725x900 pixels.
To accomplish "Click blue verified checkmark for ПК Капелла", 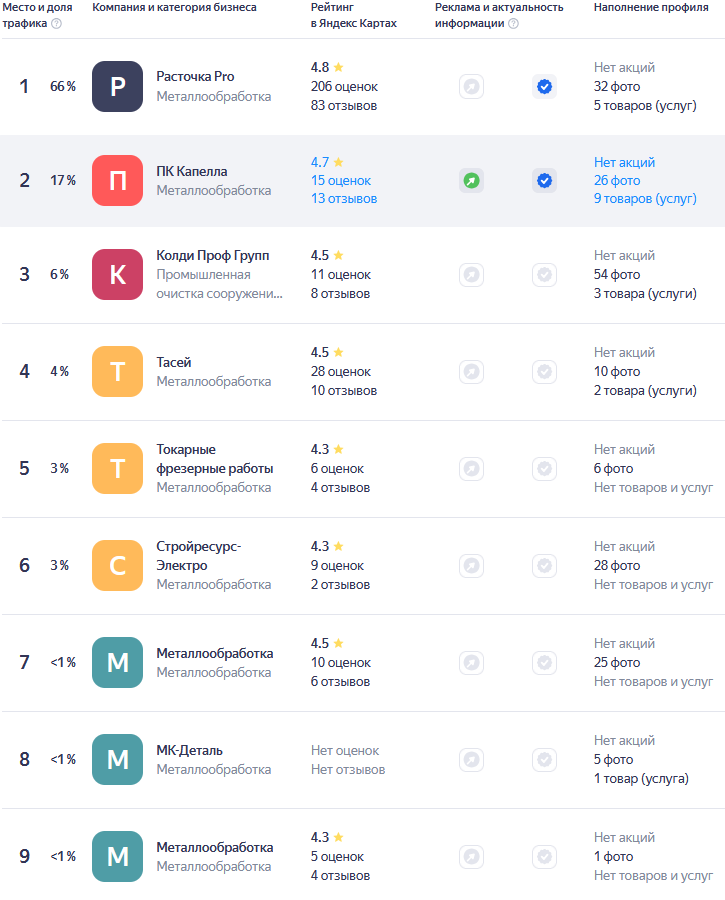I will 544,181.
